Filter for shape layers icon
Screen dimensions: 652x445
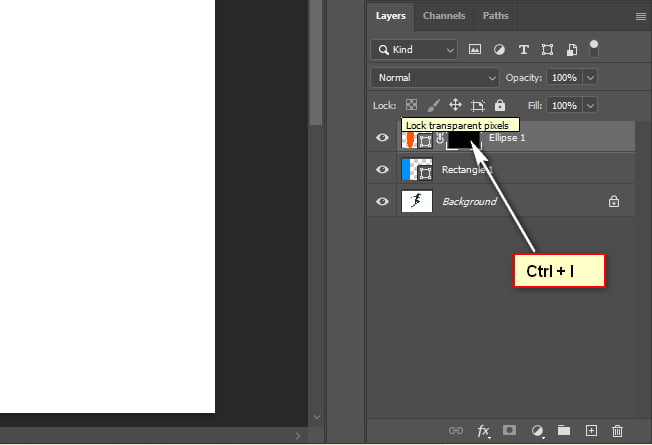click(x=547, y=50)
